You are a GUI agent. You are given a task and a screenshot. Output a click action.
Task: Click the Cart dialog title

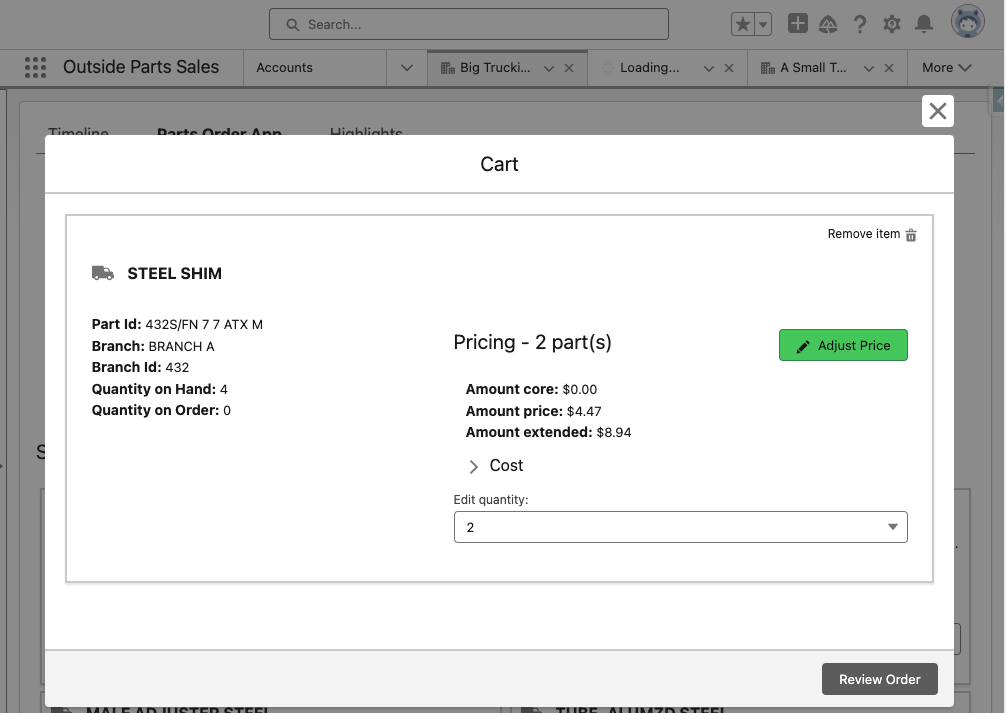[499, 164]
